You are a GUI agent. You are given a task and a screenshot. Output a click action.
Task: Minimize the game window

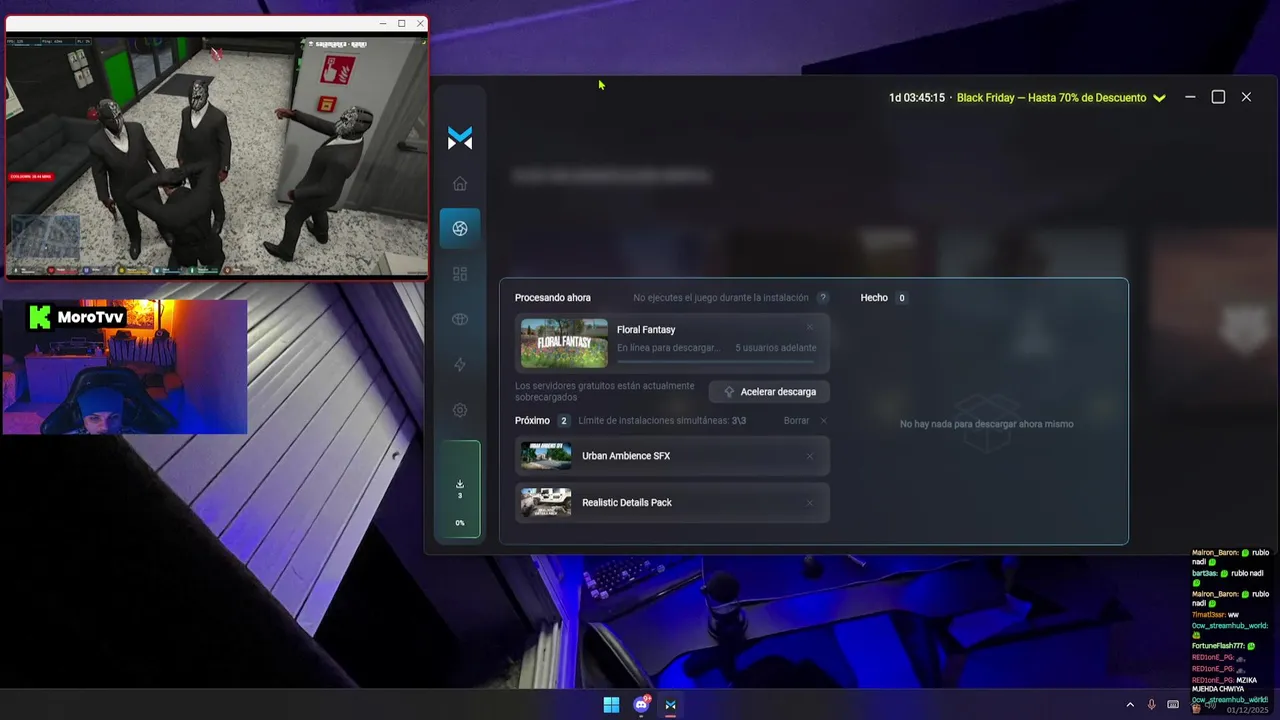pos(384,23)
